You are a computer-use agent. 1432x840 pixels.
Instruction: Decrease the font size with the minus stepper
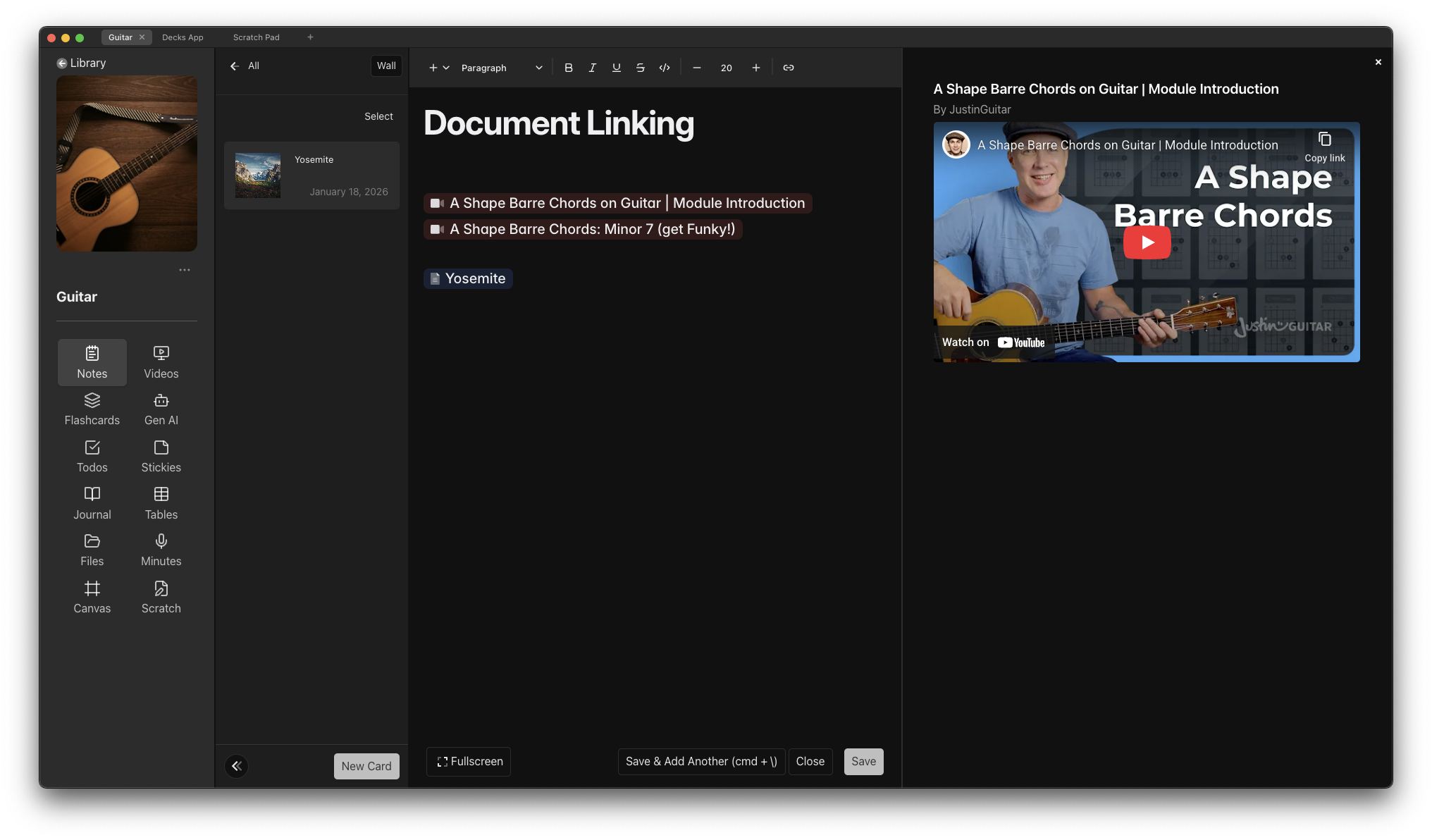[x=696, y=68]
